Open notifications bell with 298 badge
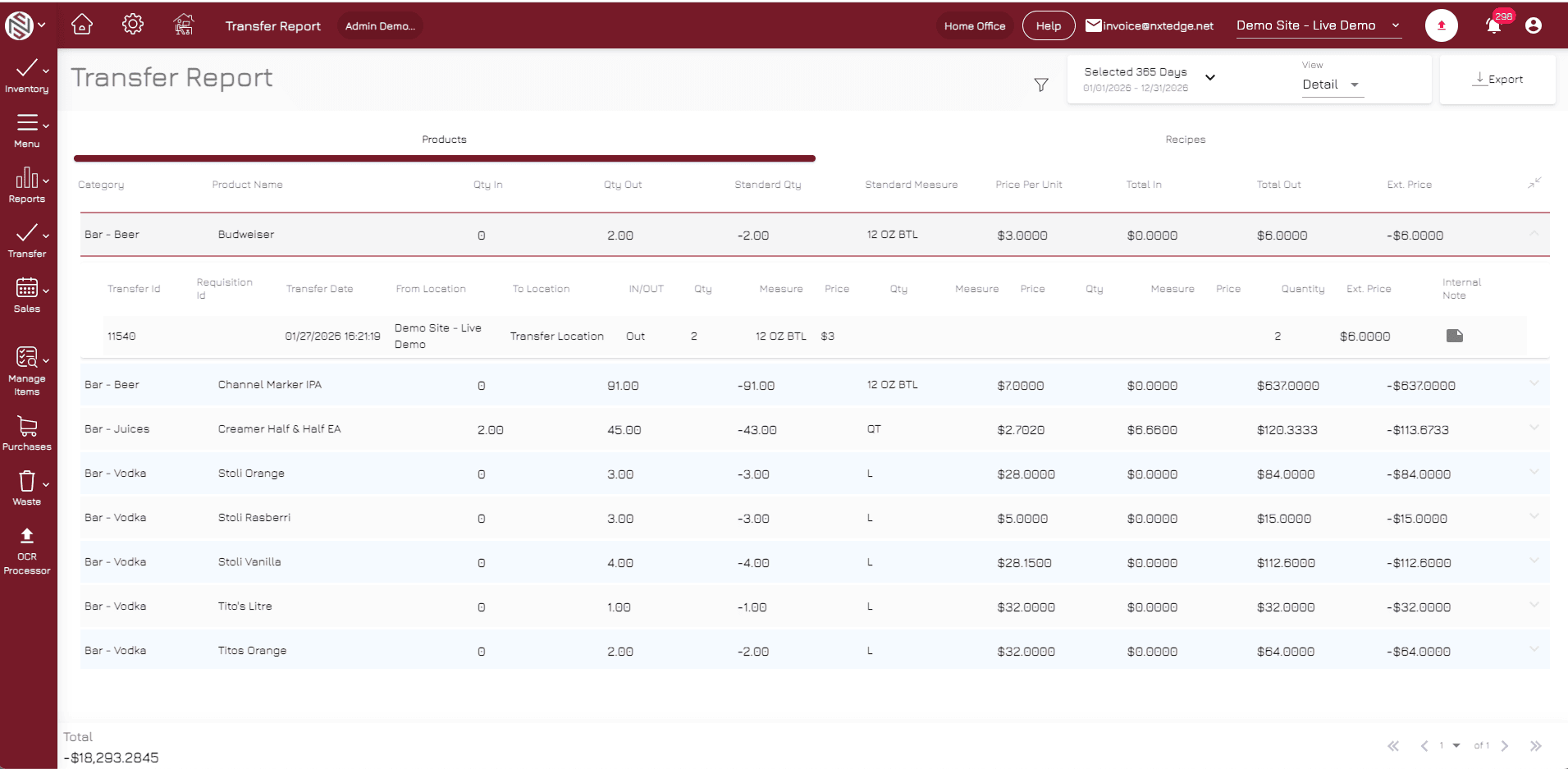1568x769 pixels. (x=1495, y=24)
